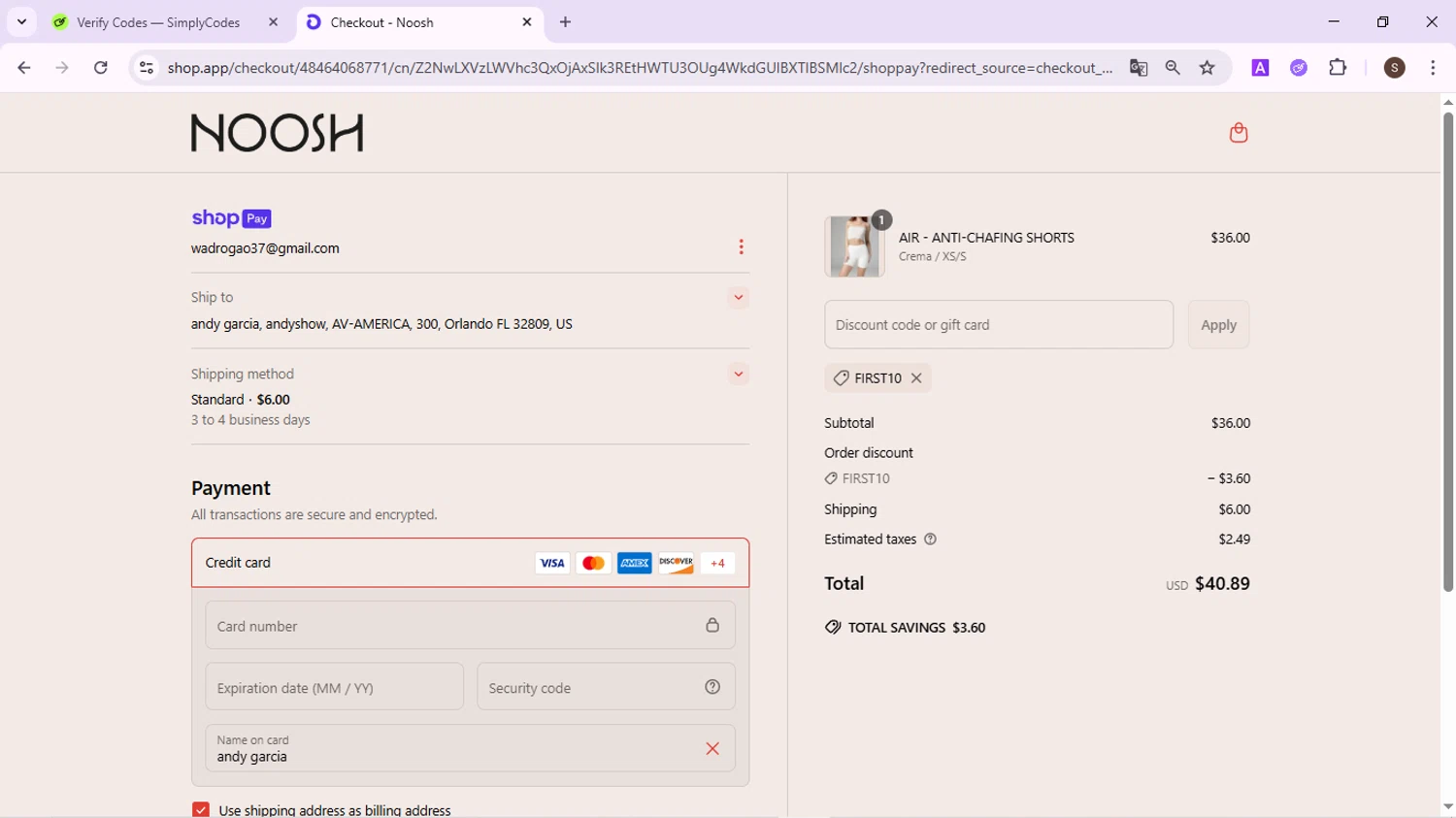The image size is (1456, 818).
Task: View site information icon in address bar
Action: [x=147, y=68]
